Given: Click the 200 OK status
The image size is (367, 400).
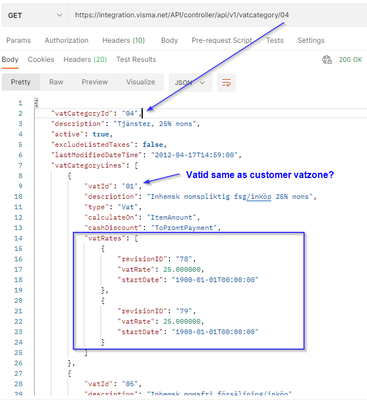Looking at the screenshot, I should (x=350, y=60).
